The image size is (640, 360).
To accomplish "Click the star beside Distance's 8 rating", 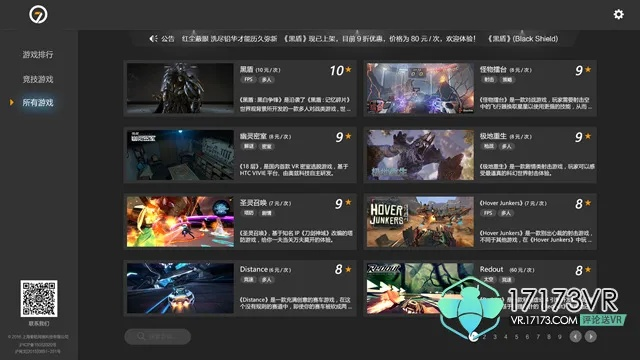I will [x=348, y=269].
